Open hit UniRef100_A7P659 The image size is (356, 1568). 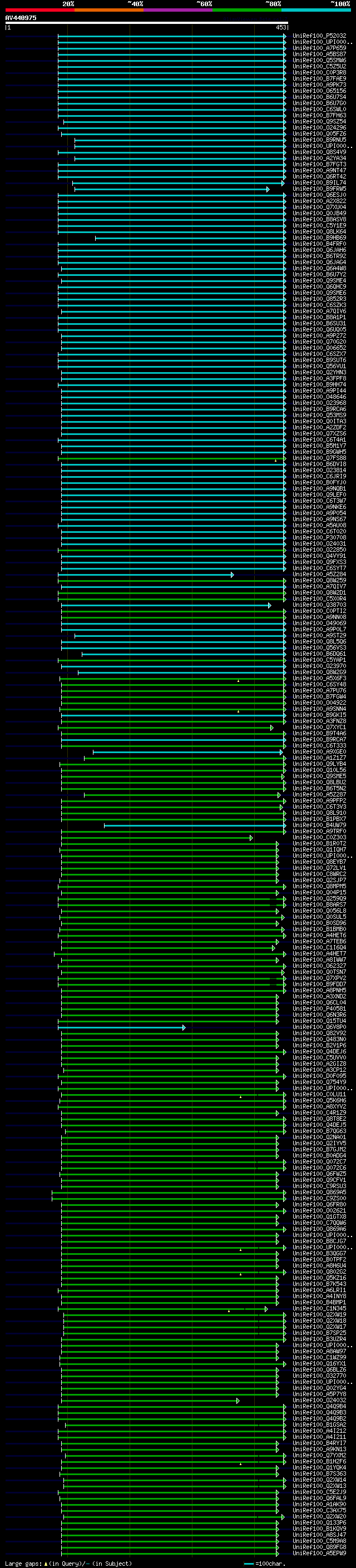tap(319, 48)
